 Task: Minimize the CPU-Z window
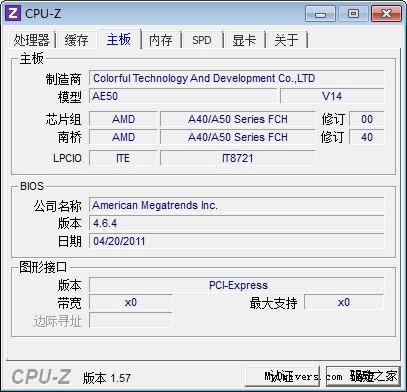tap(321, 14)
